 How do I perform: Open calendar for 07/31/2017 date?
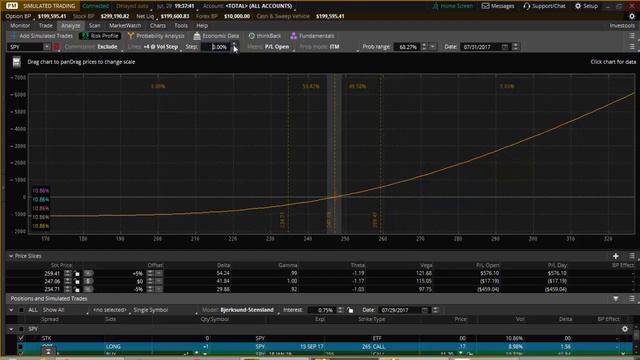505,47
